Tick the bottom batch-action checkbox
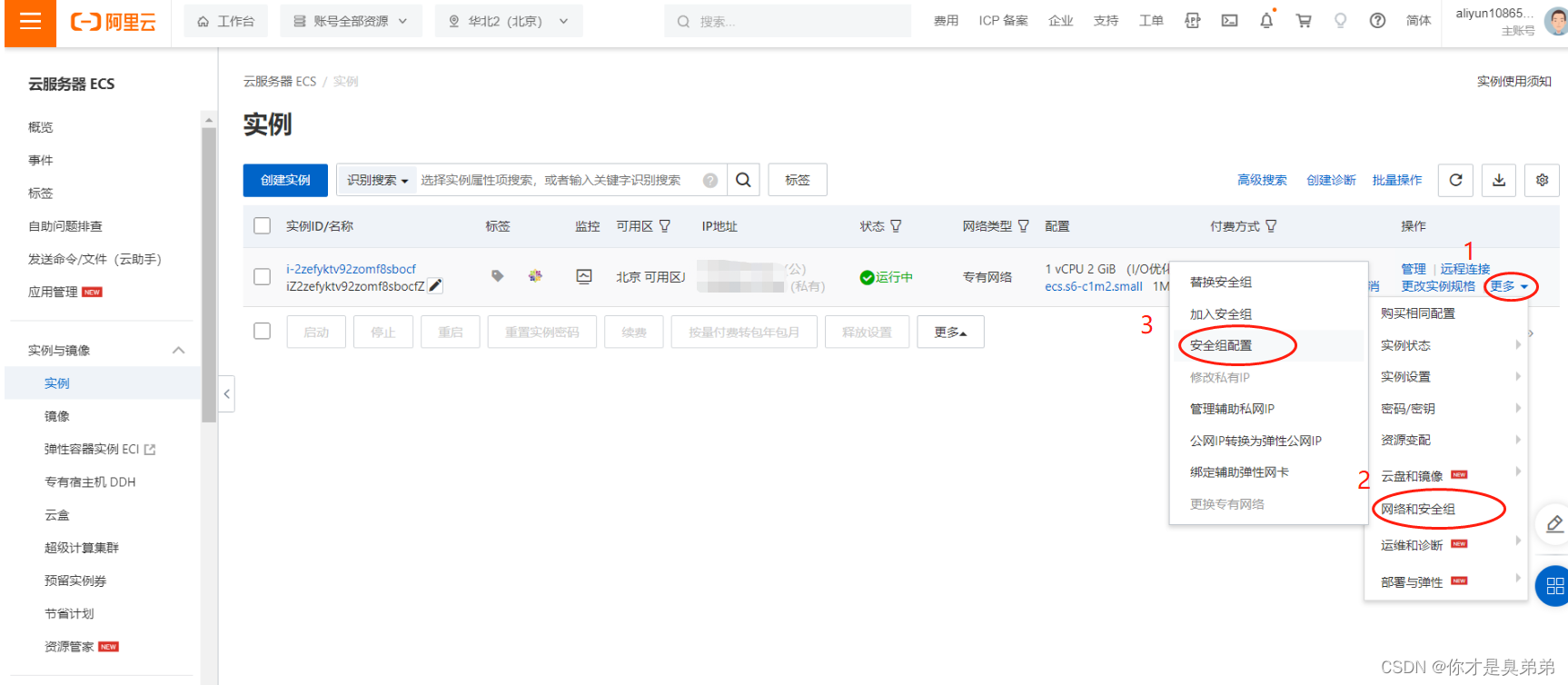The image size is (1568, 685). [263, 332]
